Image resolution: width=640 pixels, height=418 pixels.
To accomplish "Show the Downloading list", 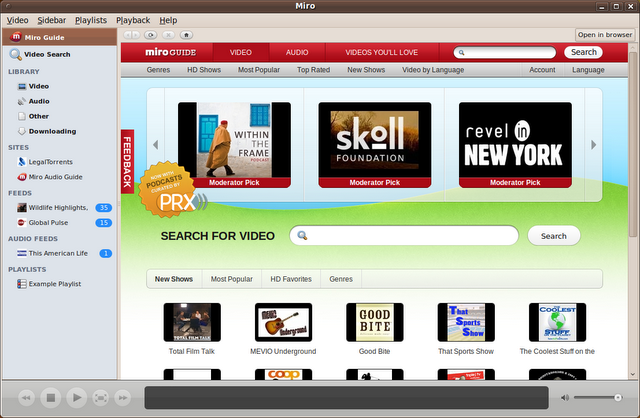I will point(59,131).
